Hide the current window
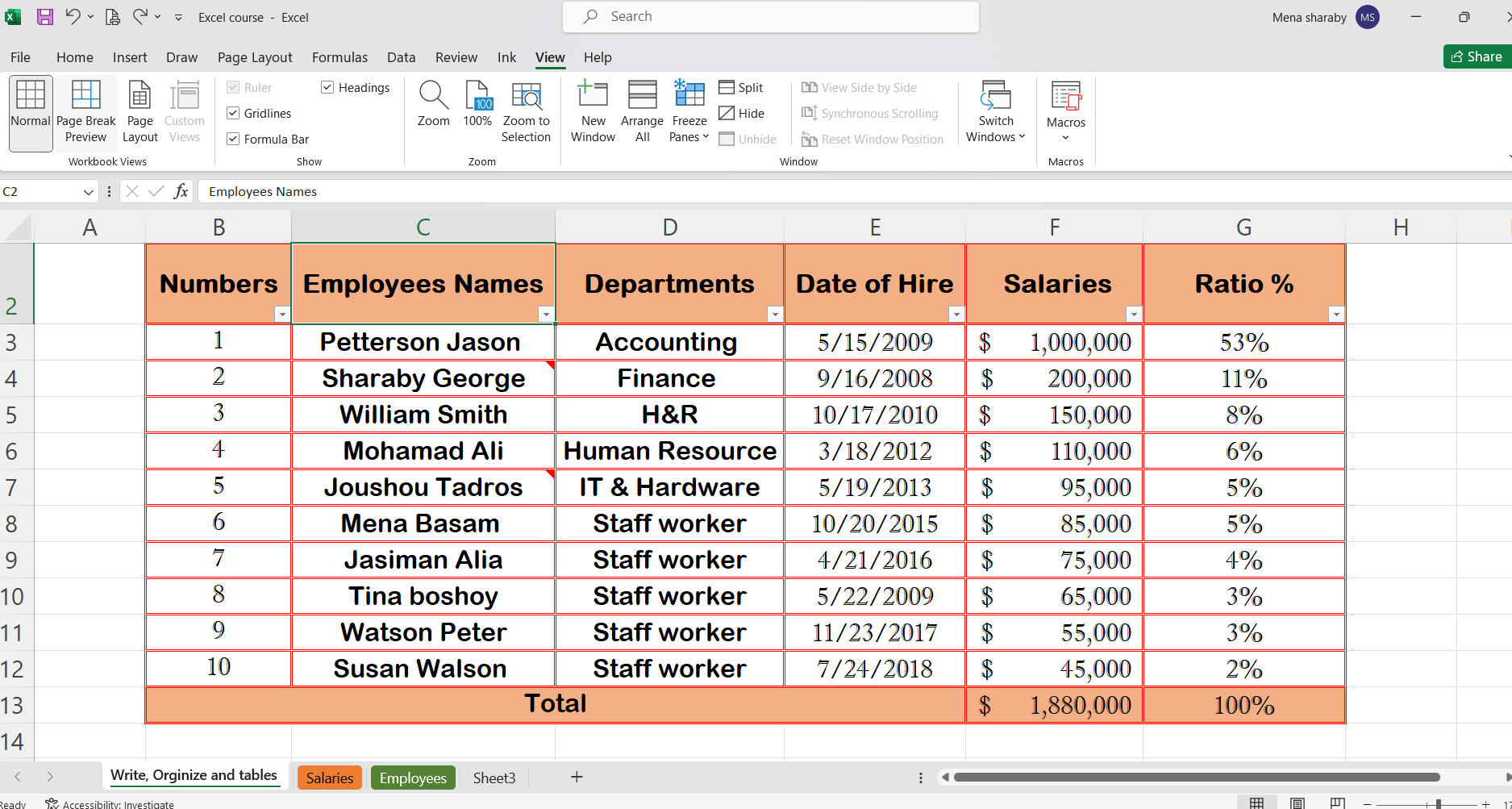This screenshot has width=1512, height=809. click(741, 114)
